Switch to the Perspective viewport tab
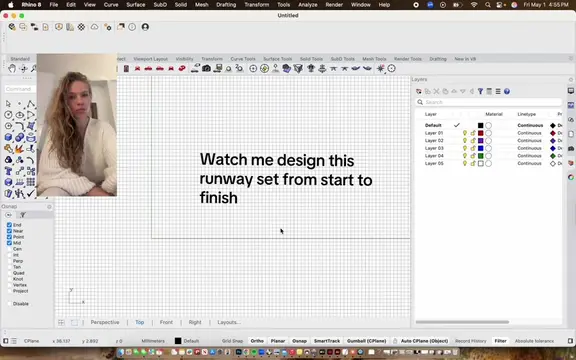576x360 pixels. click(105, 322)
